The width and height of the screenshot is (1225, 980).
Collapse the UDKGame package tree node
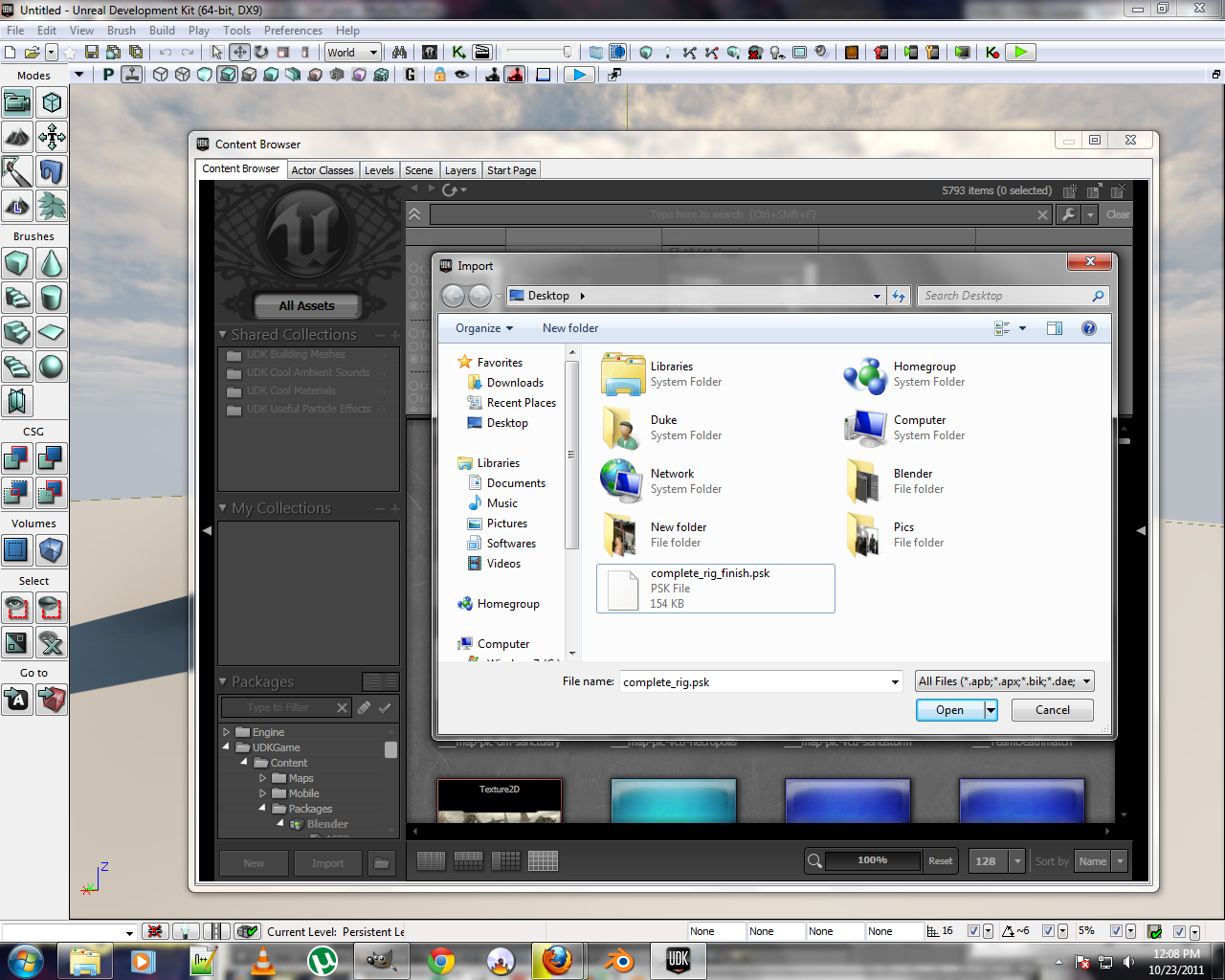(227, 747)
